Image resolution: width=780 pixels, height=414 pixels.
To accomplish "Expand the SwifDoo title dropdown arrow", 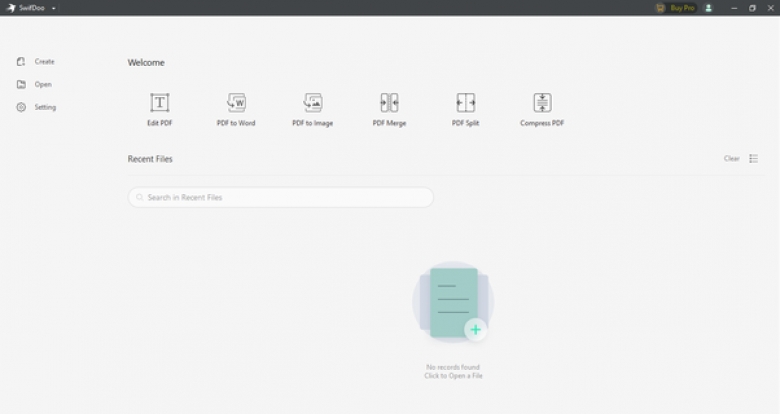I will click(54, 8).
